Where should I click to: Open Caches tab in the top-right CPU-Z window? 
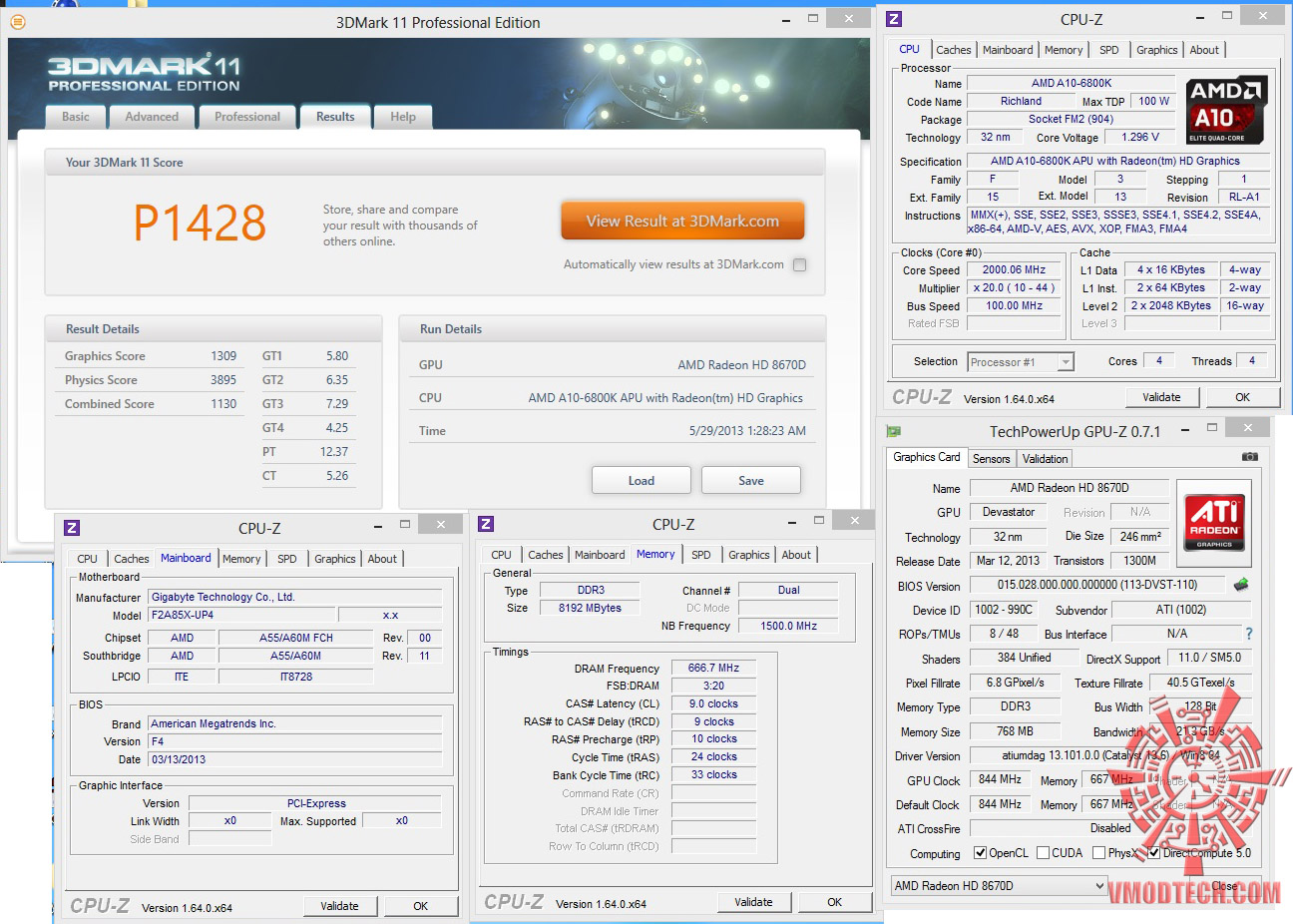coord(953,50)
